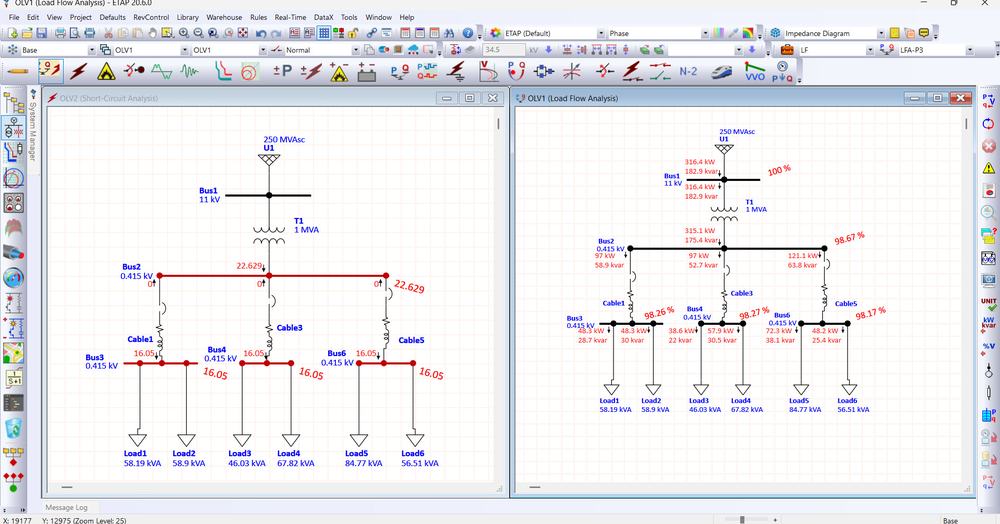Open the Impedance Diagram dropdown
This screenshot has width=1000, height=524.
click(881, 33)
